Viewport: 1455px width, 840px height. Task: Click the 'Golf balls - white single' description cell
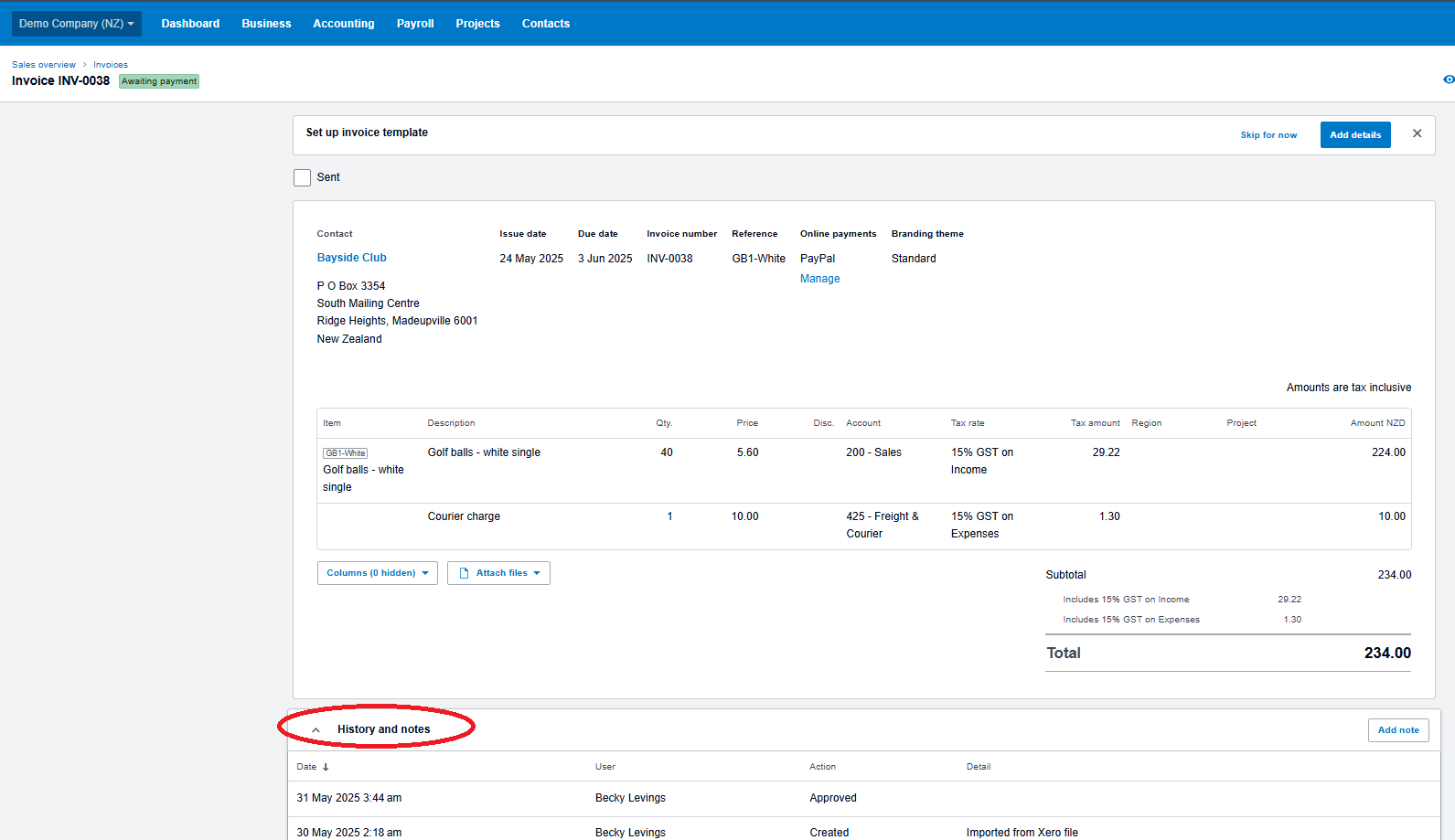pos(484,452)
